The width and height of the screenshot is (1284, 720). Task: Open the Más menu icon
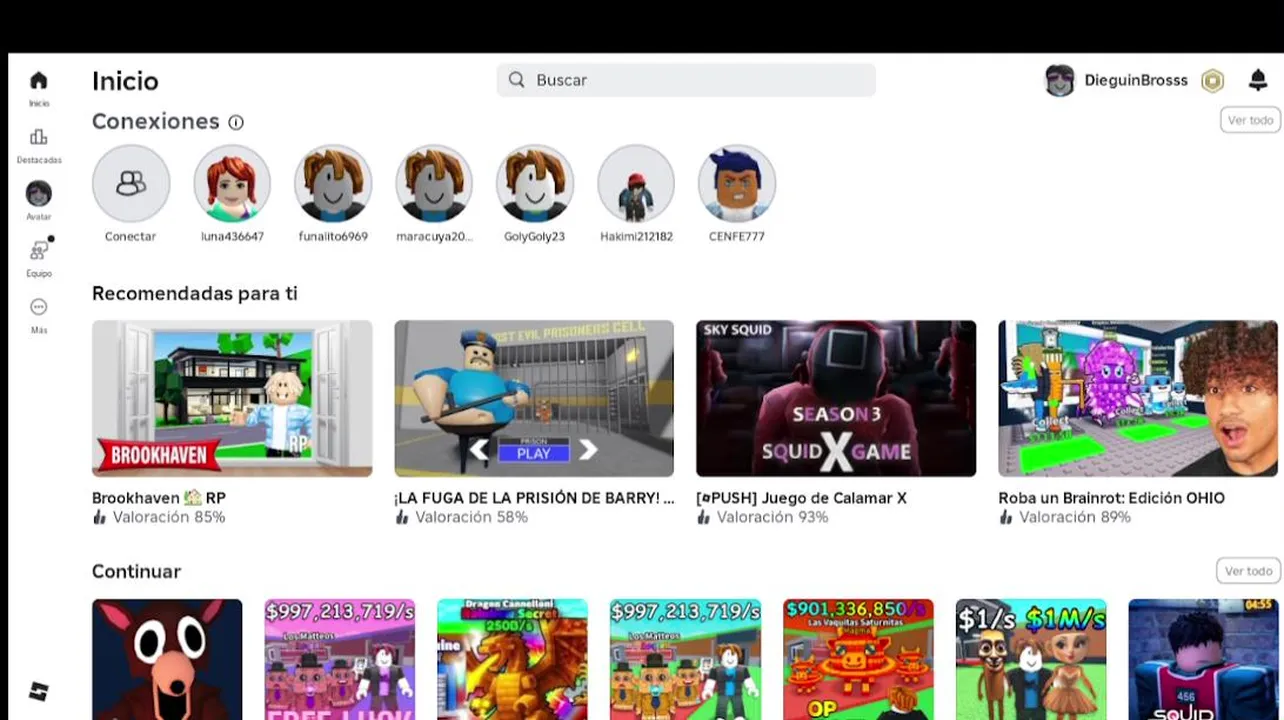[x=38, y=307]
